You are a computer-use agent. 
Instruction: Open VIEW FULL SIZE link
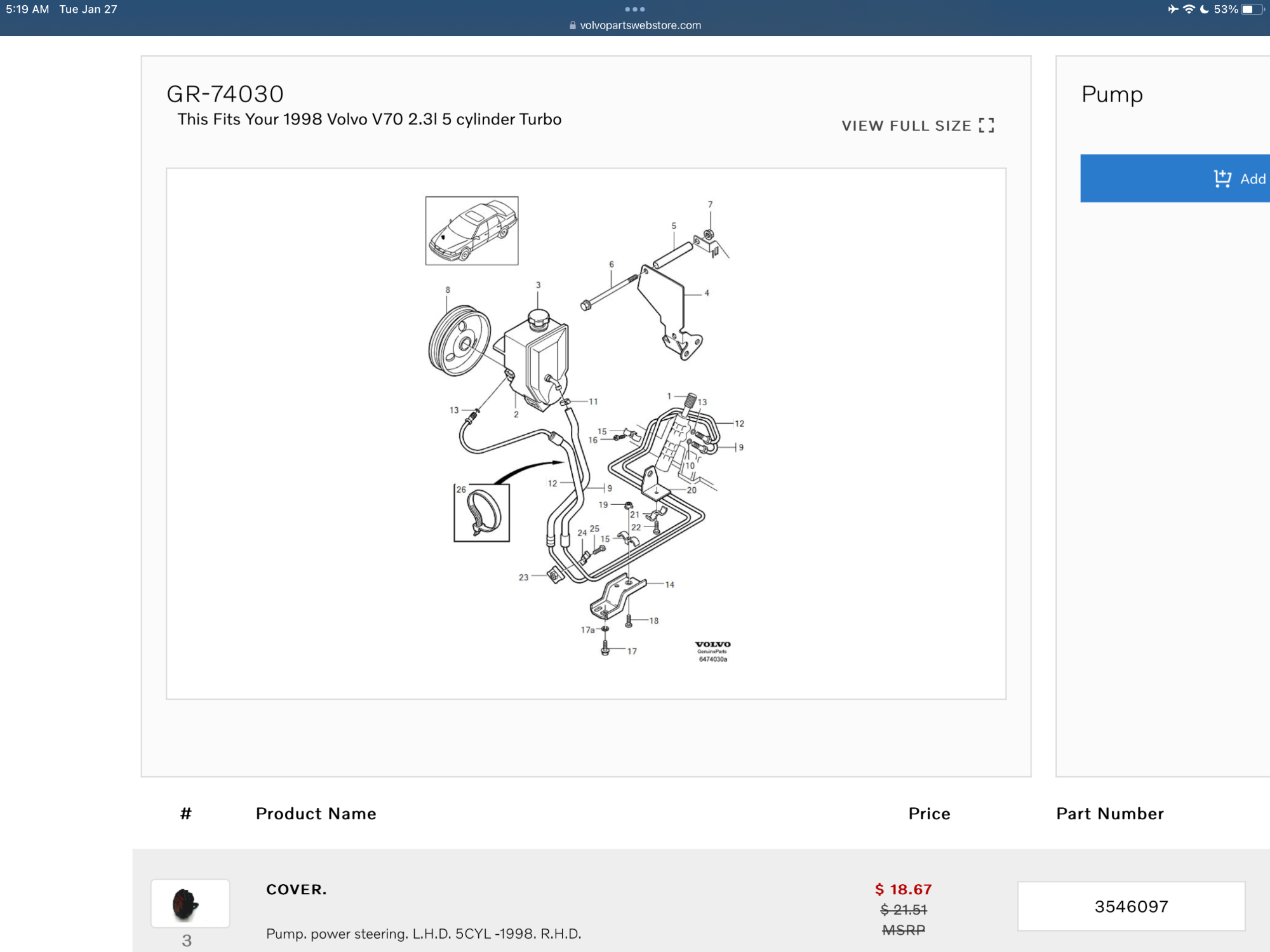coord(918,126)
